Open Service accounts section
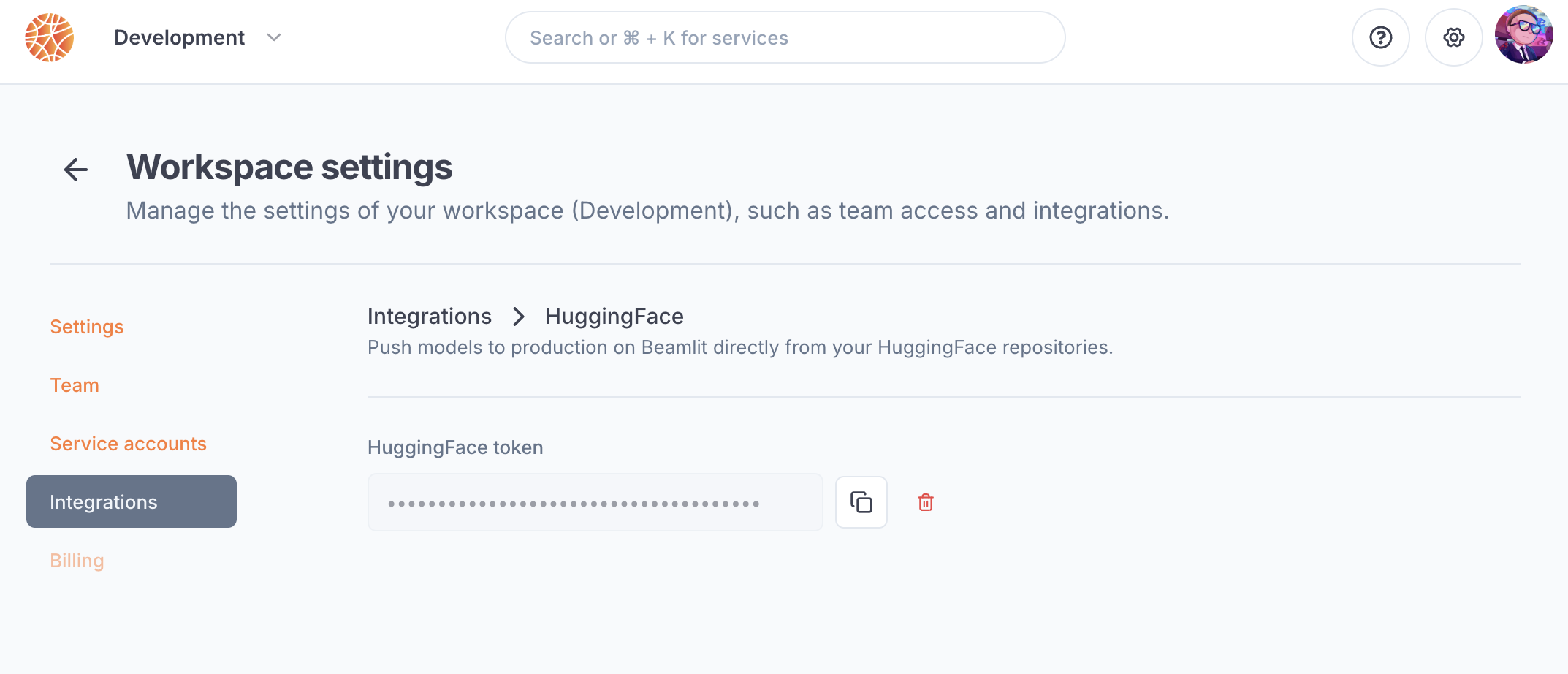 128,444
